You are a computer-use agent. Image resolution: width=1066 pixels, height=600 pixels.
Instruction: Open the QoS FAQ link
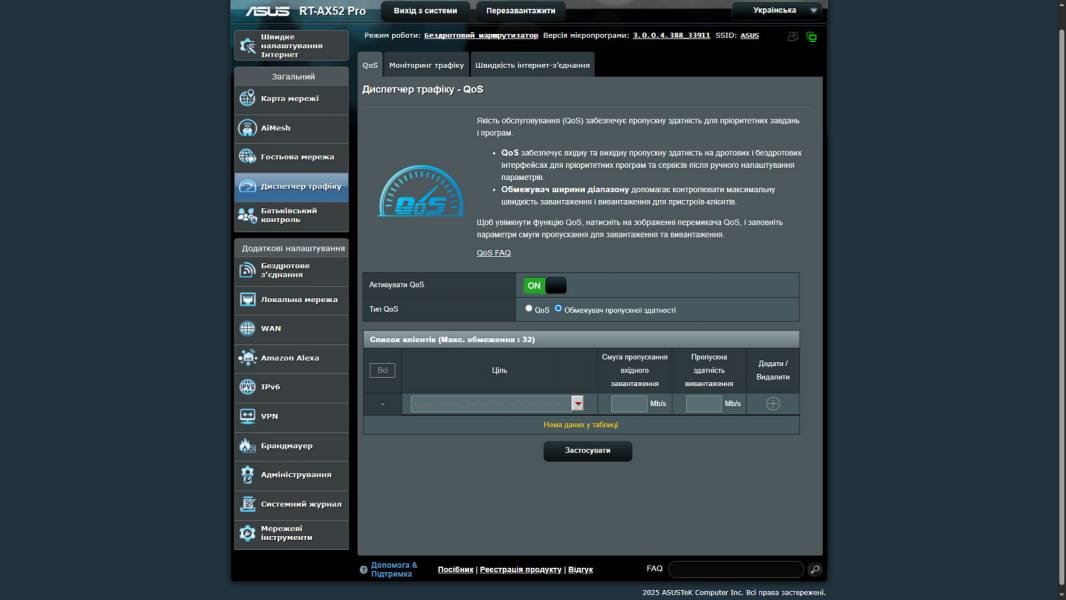point(493,253)
